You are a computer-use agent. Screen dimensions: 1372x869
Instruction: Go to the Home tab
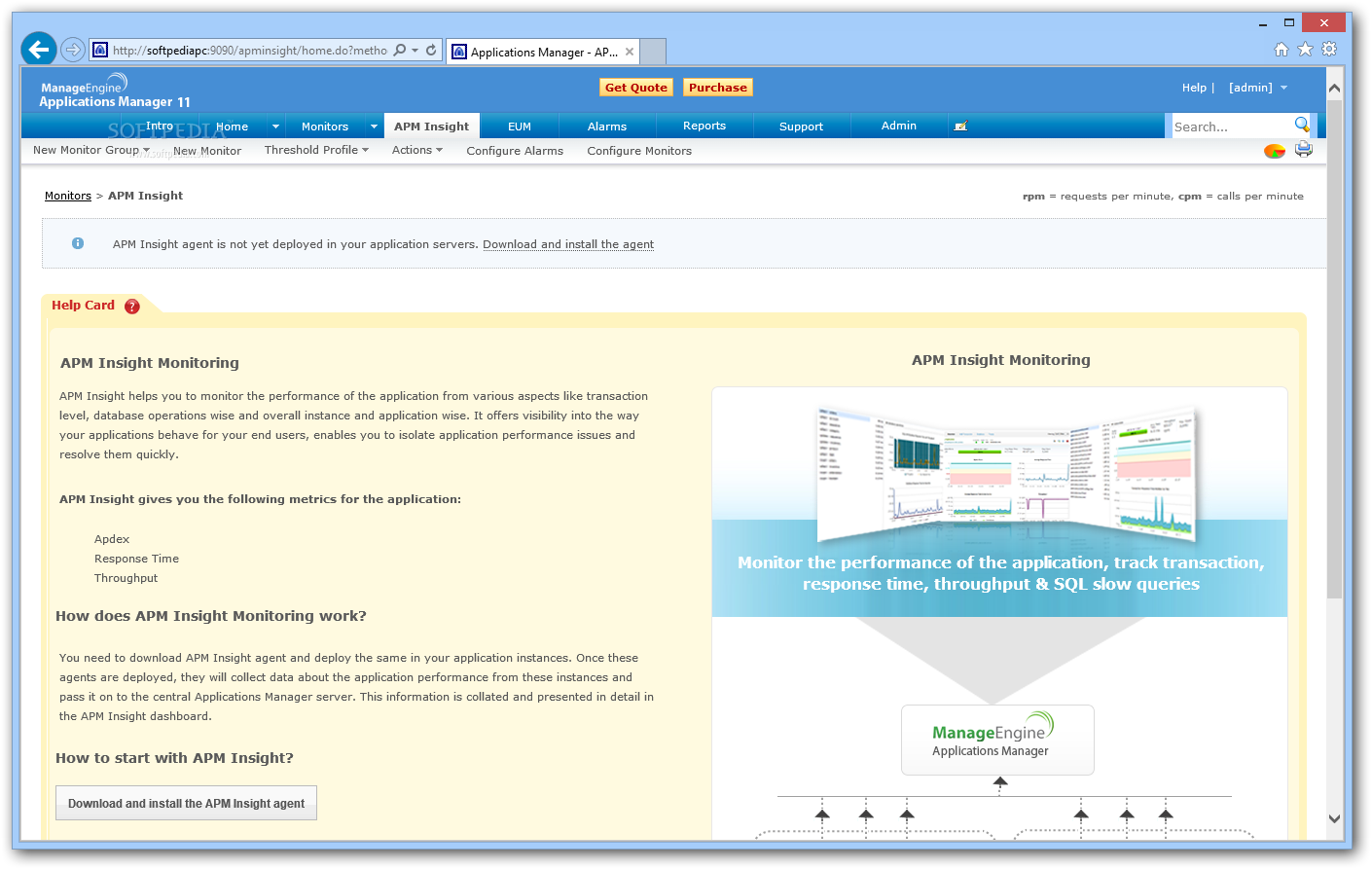[x=233, y=127]
